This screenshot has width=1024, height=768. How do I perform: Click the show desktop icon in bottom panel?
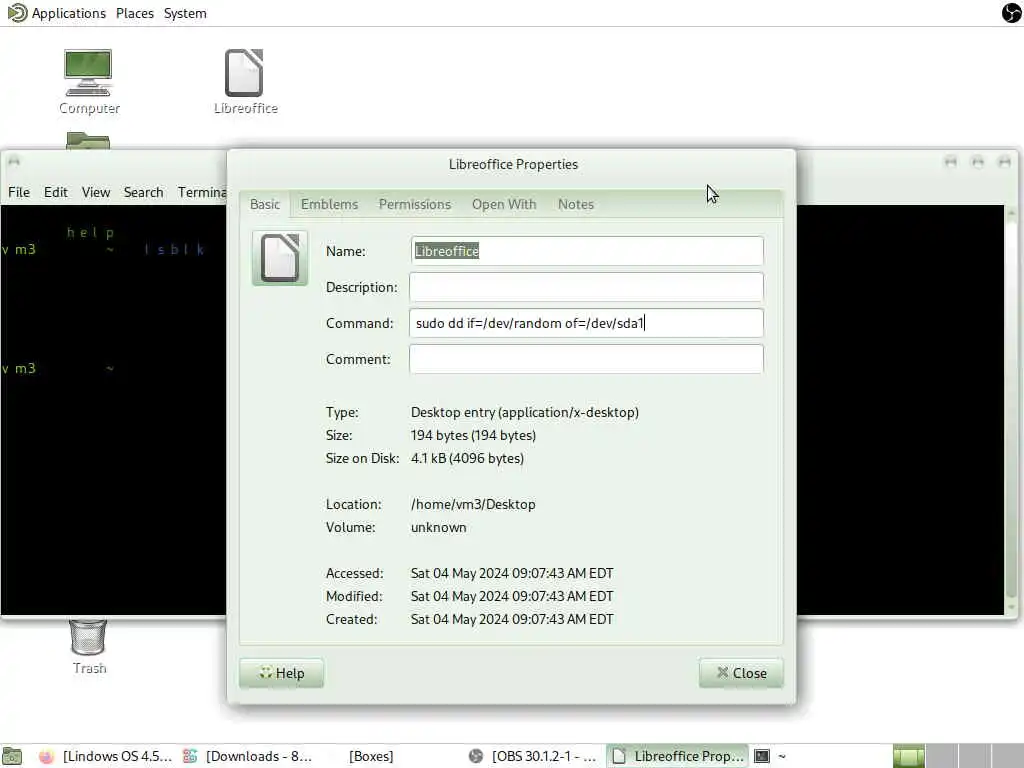[12, 756]
